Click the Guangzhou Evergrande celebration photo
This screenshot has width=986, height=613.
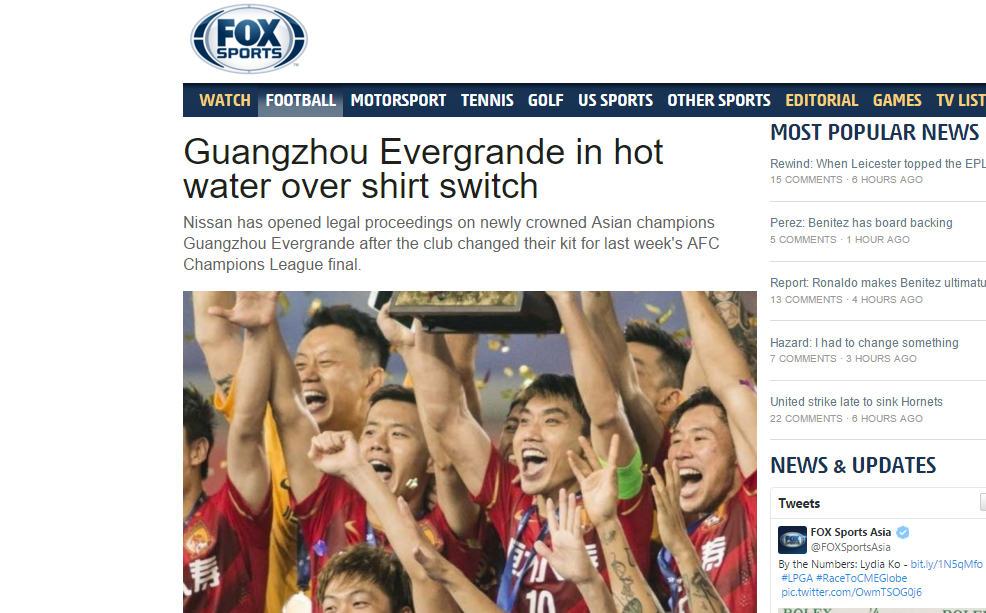pyautogui.click(x=470, y=451)
